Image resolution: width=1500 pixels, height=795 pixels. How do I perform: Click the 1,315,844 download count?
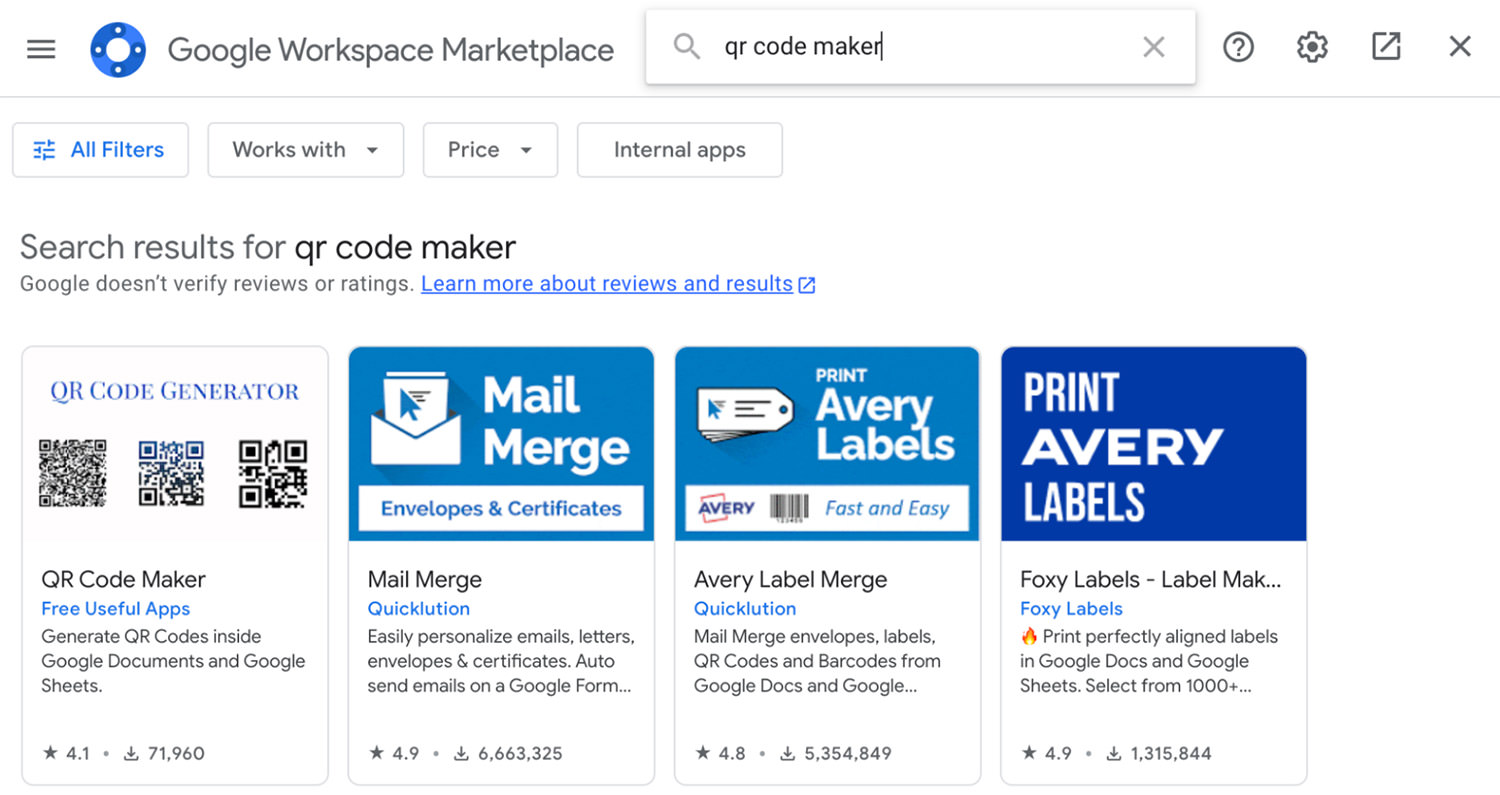click(x=1171, y=753)
